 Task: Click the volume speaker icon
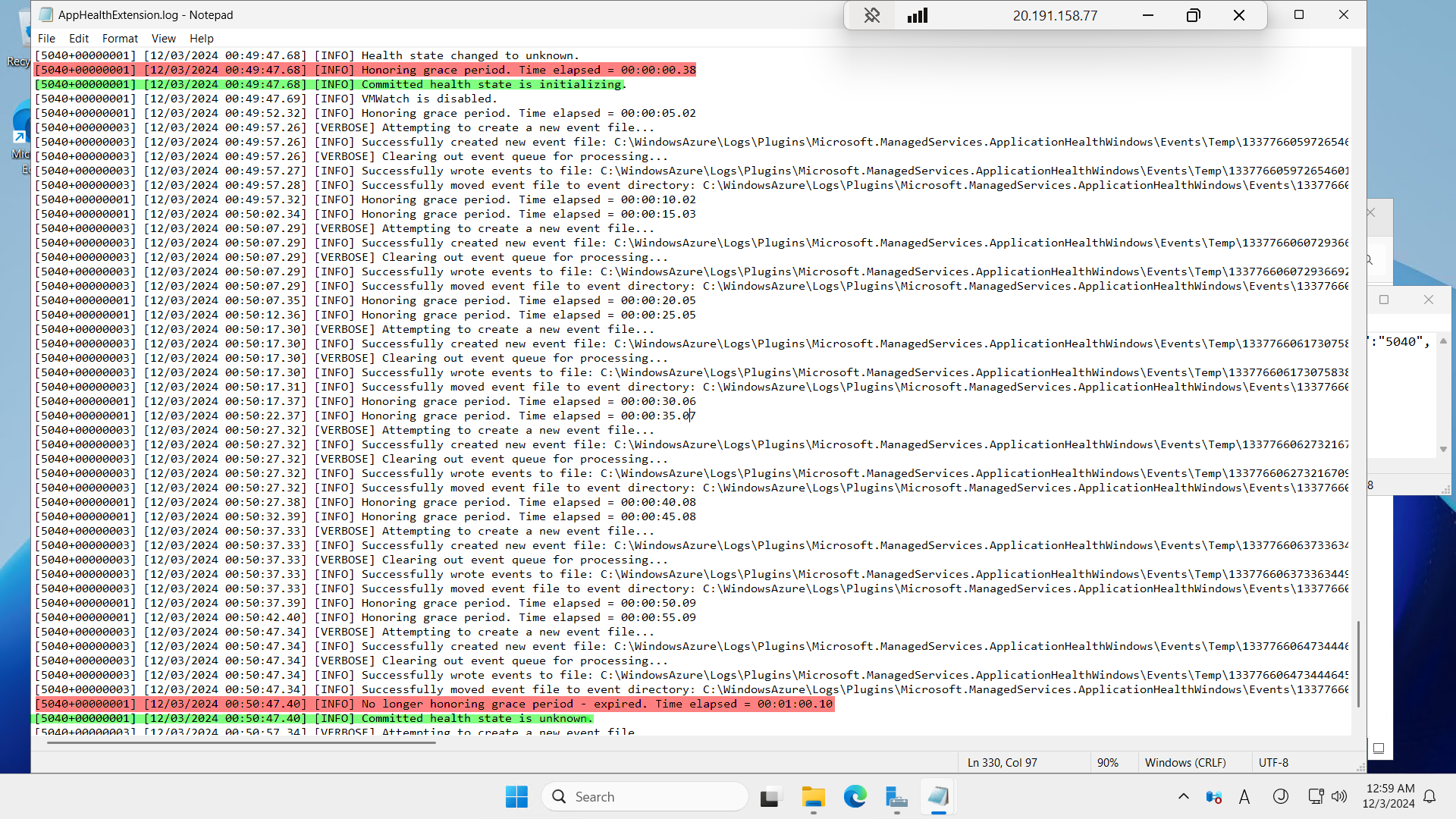click(1339, 796)
